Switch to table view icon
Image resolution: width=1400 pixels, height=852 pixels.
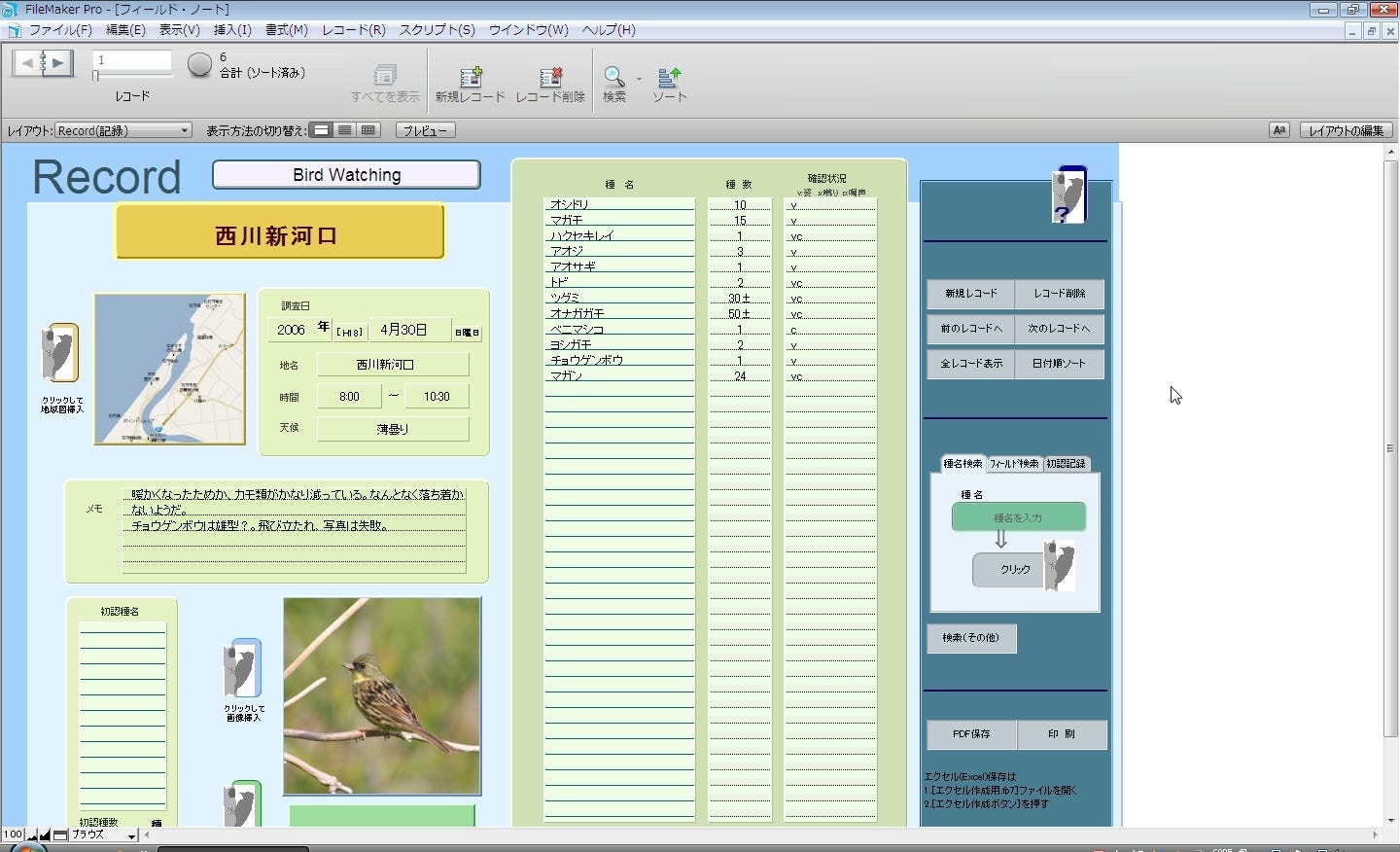368,130
